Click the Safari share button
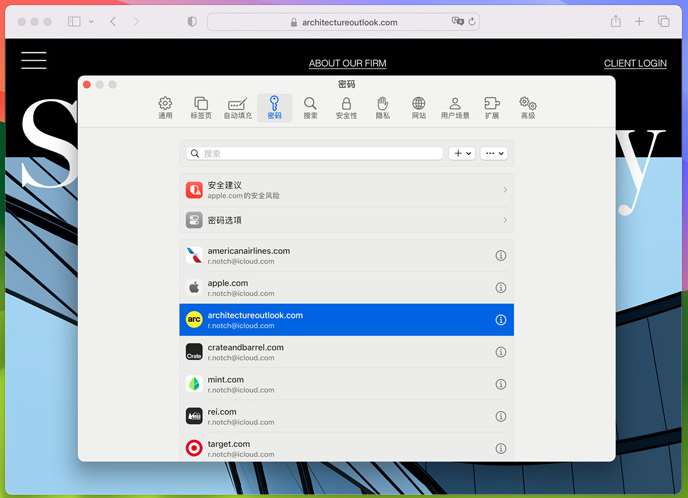The image size is (688, 498). pyautogui.click(x=616, y=21)
